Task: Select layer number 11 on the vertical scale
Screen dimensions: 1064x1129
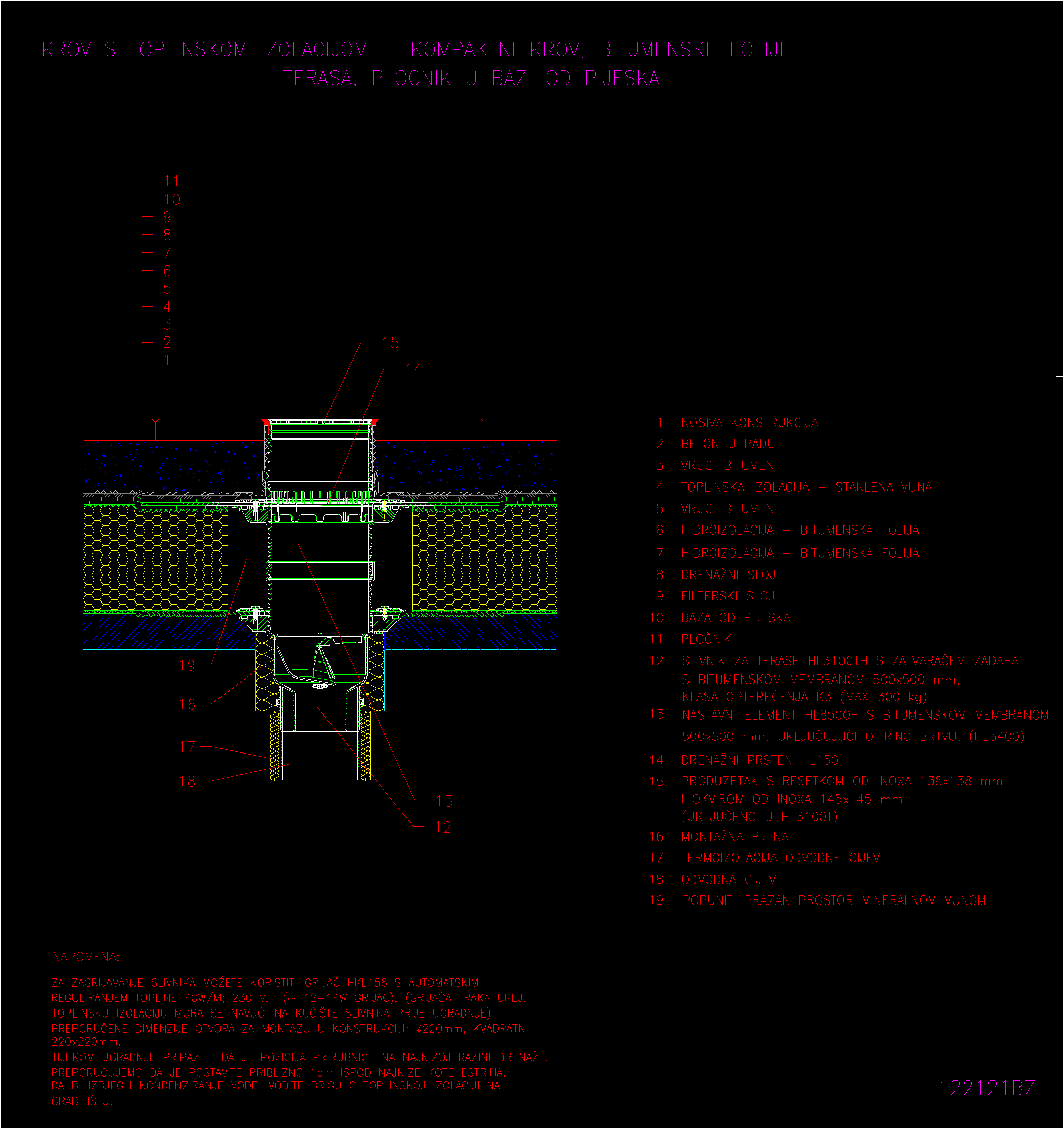Action: 171,181
